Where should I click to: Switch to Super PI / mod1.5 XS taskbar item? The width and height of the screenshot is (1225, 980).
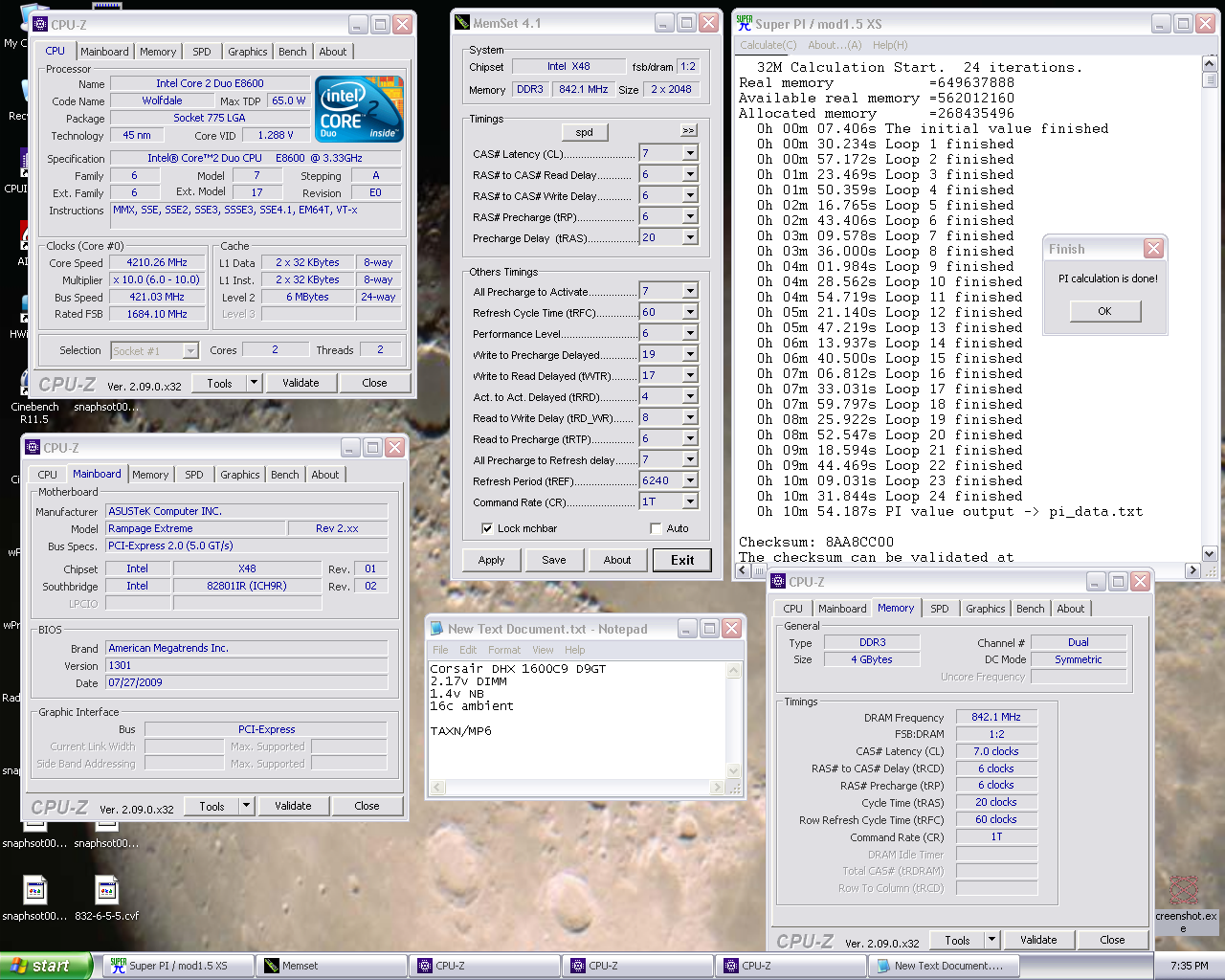point(177,966)
